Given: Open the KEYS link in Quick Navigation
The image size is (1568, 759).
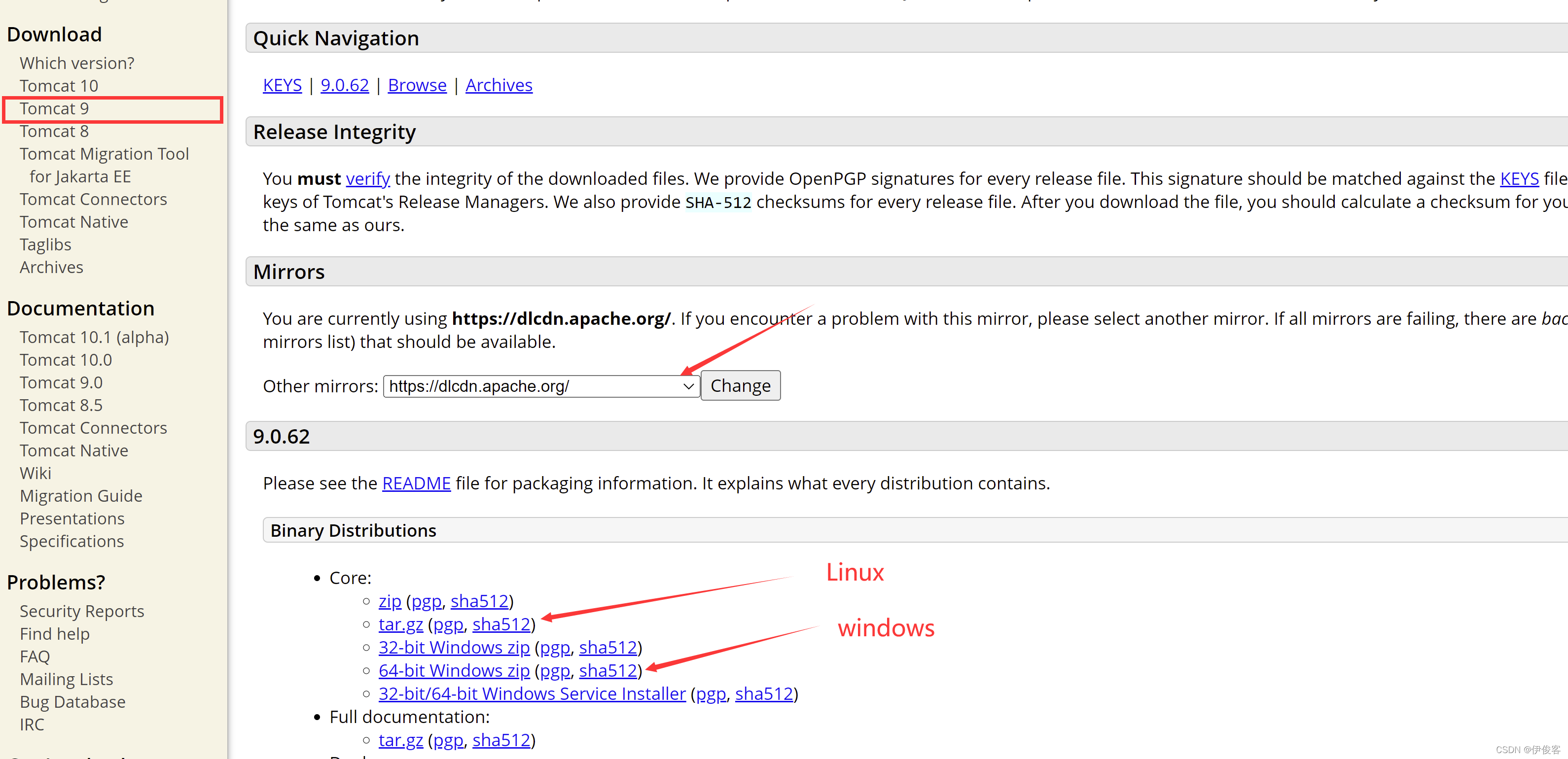Looking at the screenshot, I should (x=282, y=85).
